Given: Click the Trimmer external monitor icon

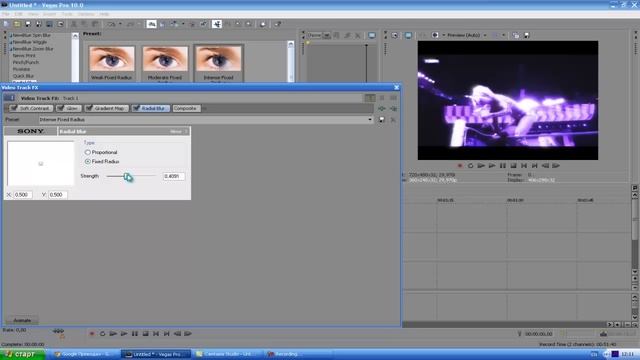Looking at the screenshot, I should (x=372, y=36).
